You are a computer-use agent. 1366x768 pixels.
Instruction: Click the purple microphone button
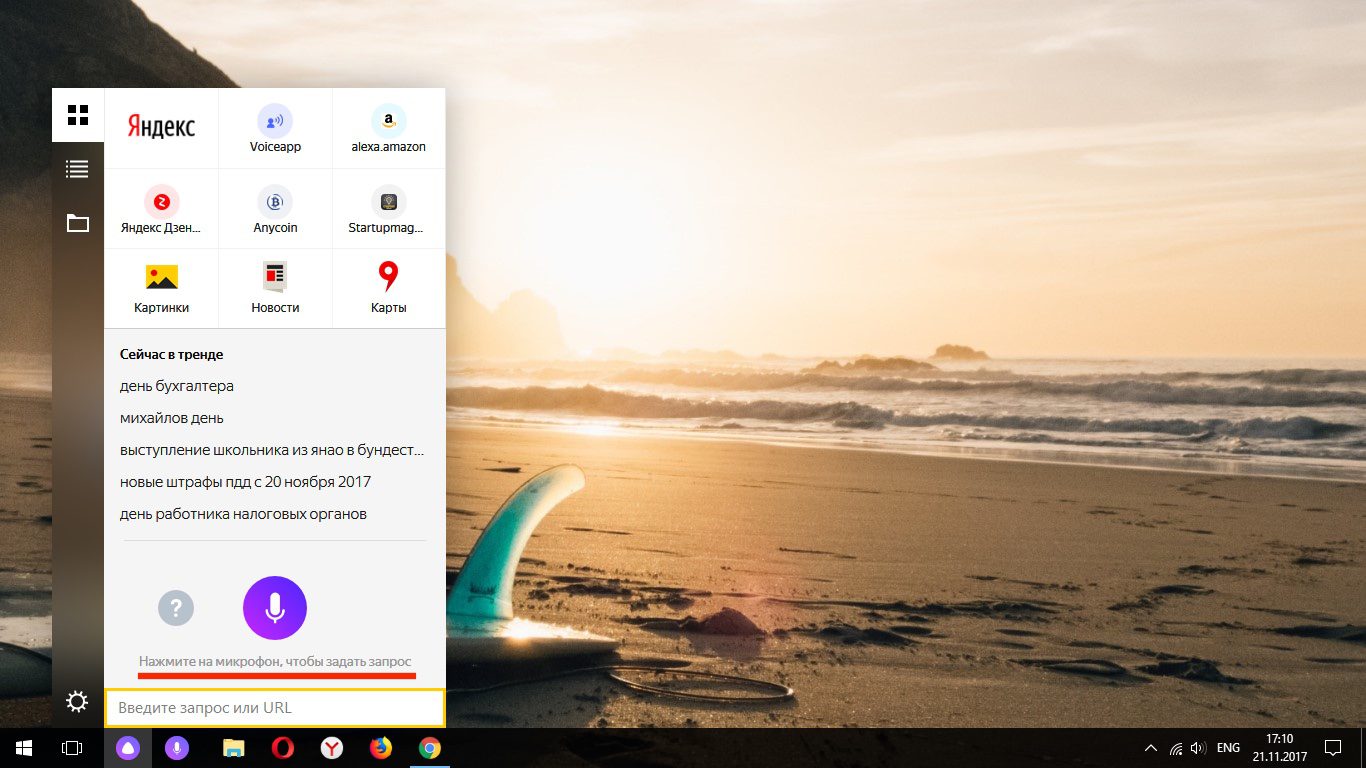[x=275, y=607]
